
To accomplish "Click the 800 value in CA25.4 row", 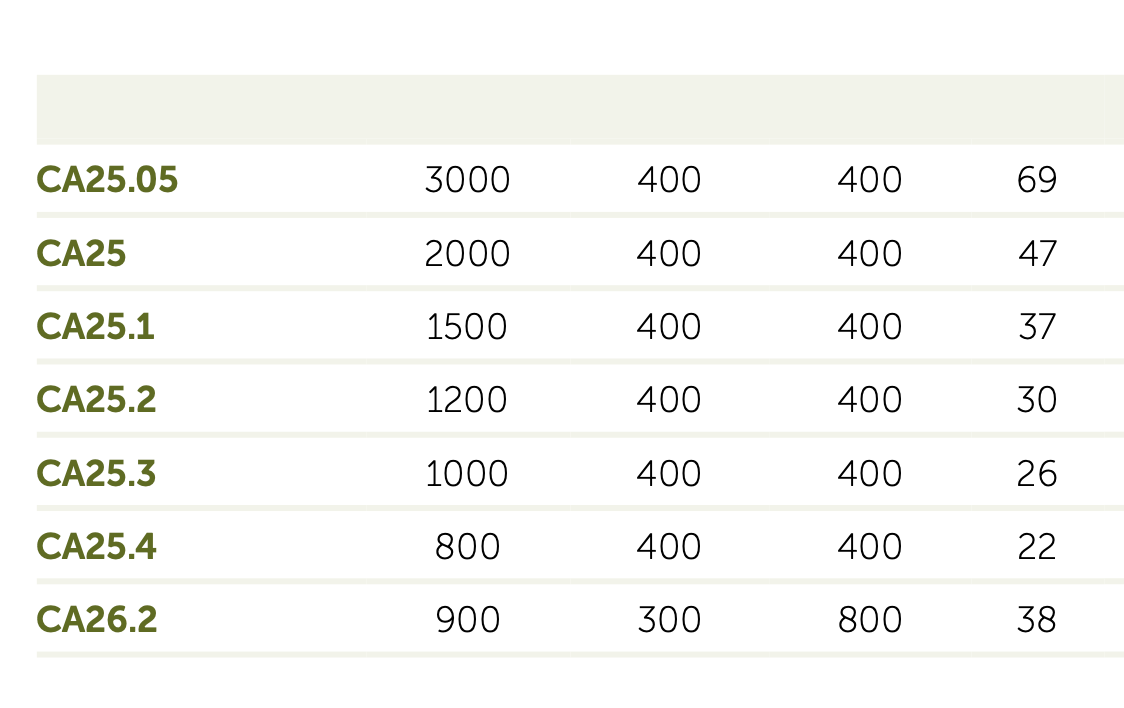I will click(x=467, y=547).
